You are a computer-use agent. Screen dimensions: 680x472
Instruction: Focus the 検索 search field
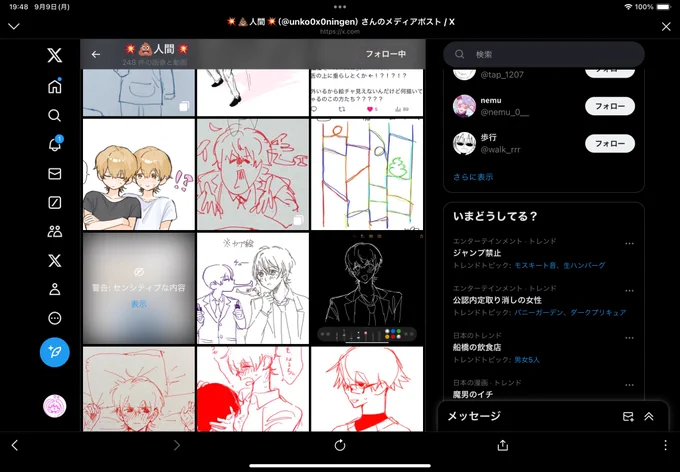[544, 54]
